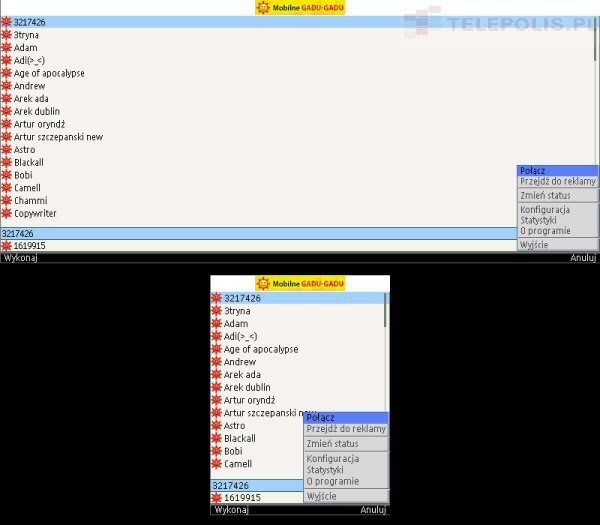600x525 pixels.
Task: Select contact name Chammi
Action: [31, 201]
